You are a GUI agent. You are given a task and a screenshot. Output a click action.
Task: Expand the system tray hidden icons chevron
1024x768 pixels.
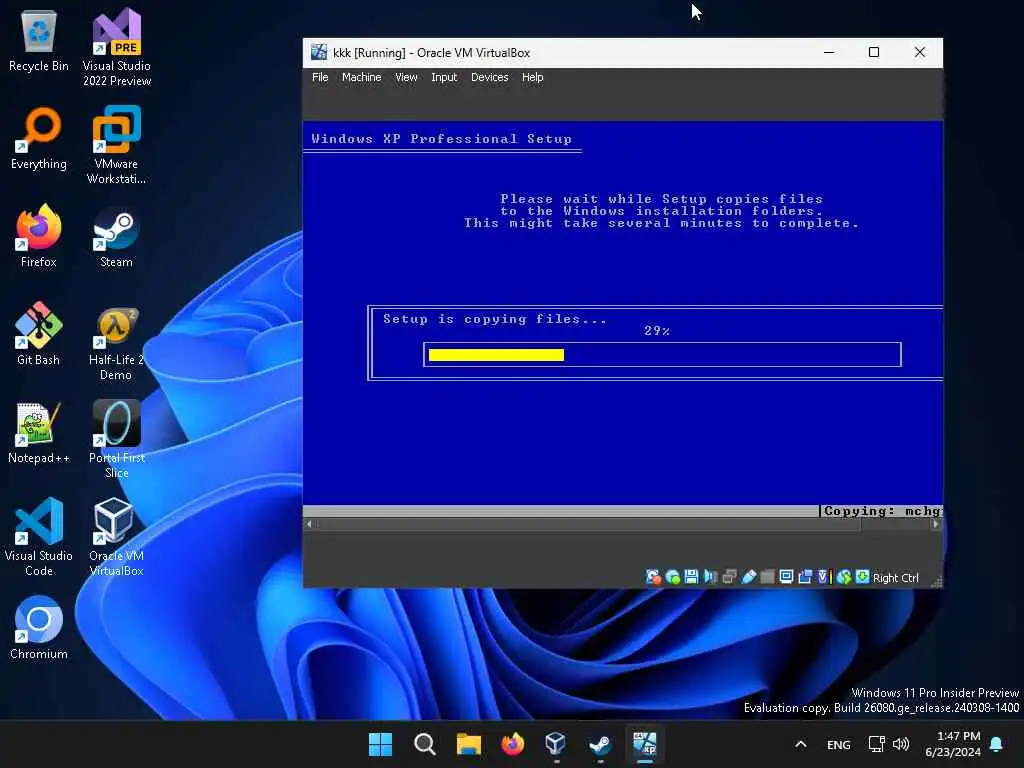801,744
